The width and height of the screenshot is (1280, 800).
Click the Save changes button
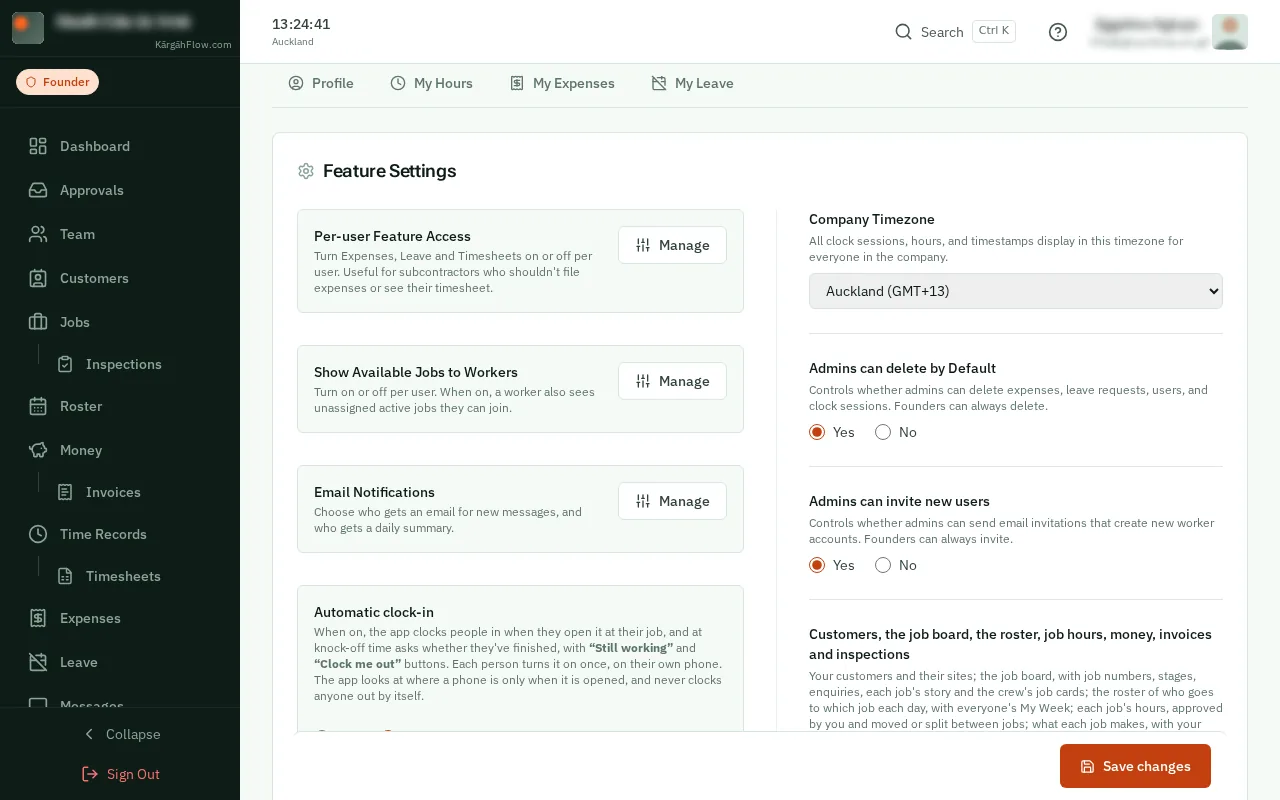tap(1135, 766)
